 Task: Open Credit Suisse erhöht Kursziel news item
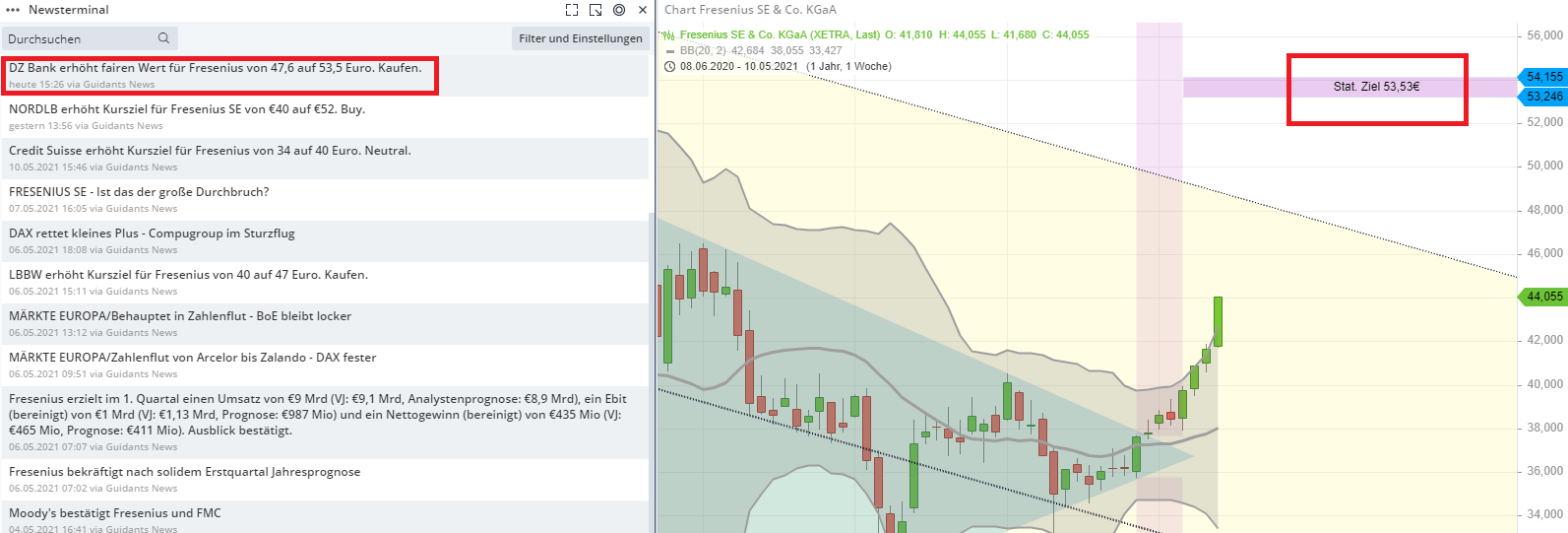click(x=325, y=159)
